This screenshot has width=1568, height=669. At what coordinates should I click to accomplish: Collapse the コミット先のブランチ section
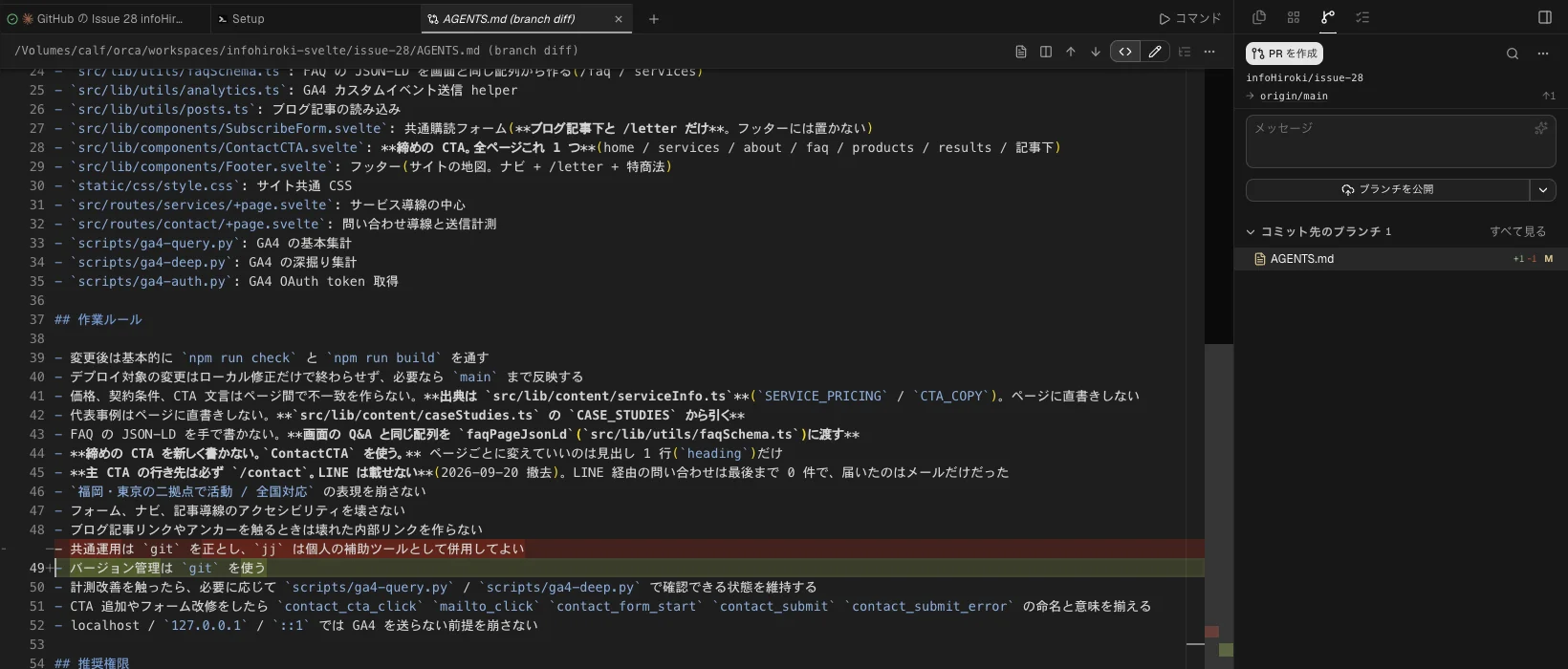tap(1251, 231)
